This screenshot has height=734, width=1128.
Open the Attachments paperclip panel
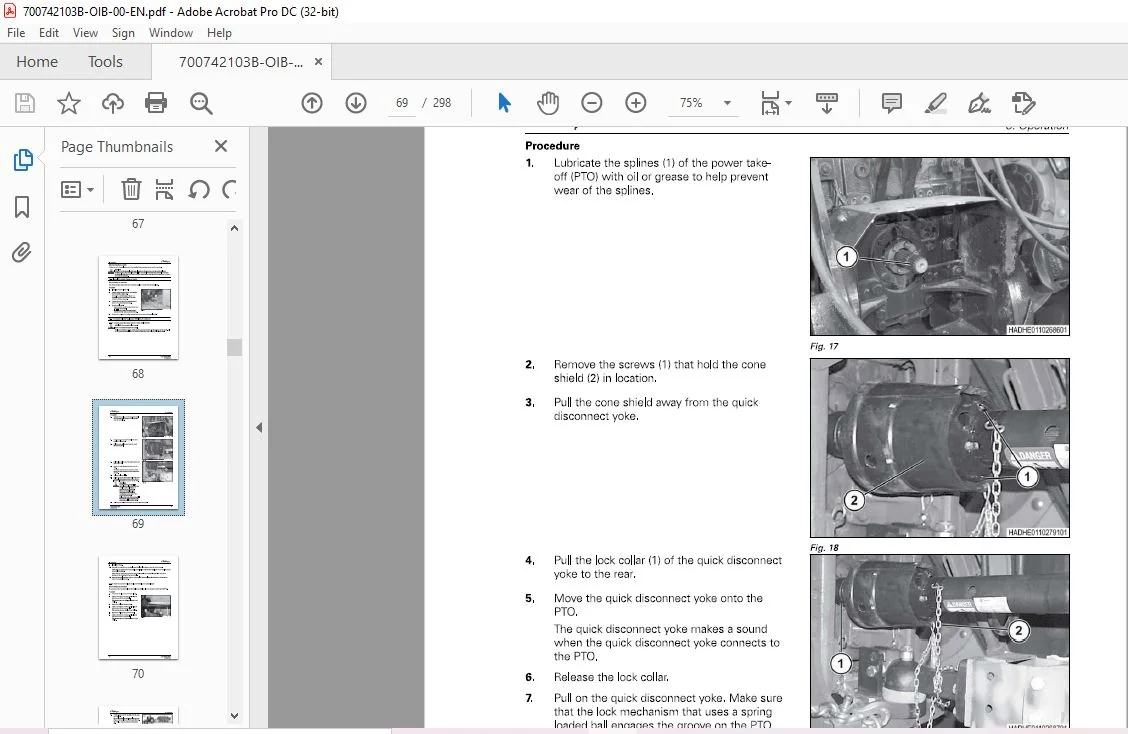[x=22, y=253]
